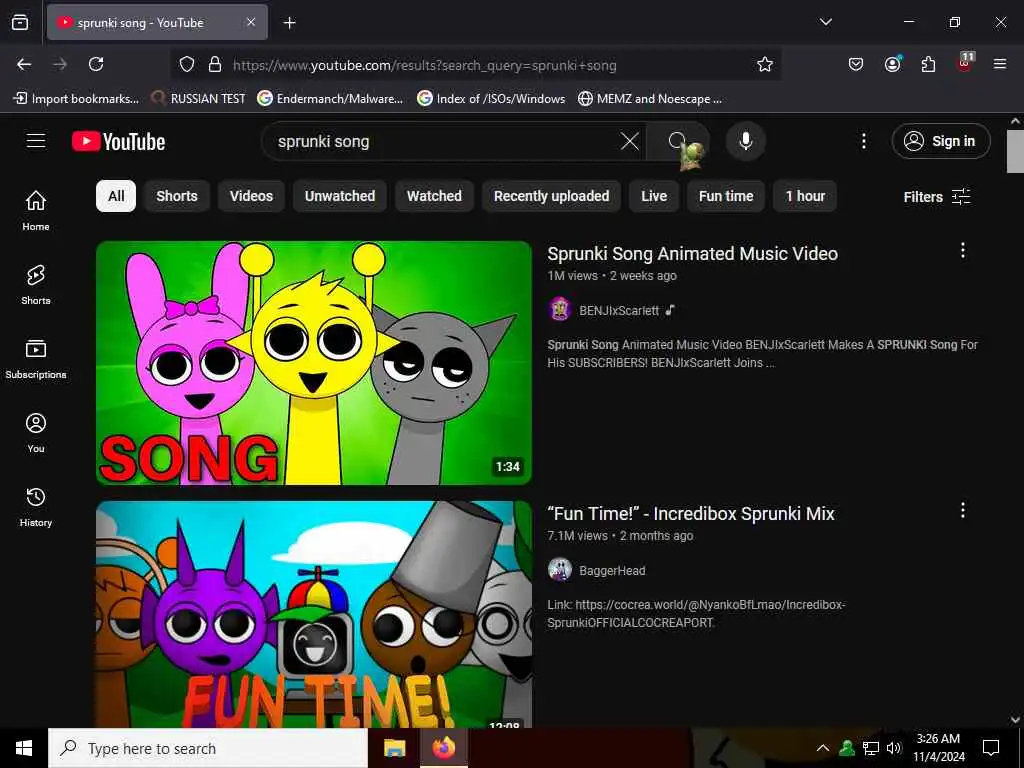Image resolution: width=1024 pixels, height=768 pixels.
Task: Click the BENJIxScarlett channel avatar
Action: [560, 310]
